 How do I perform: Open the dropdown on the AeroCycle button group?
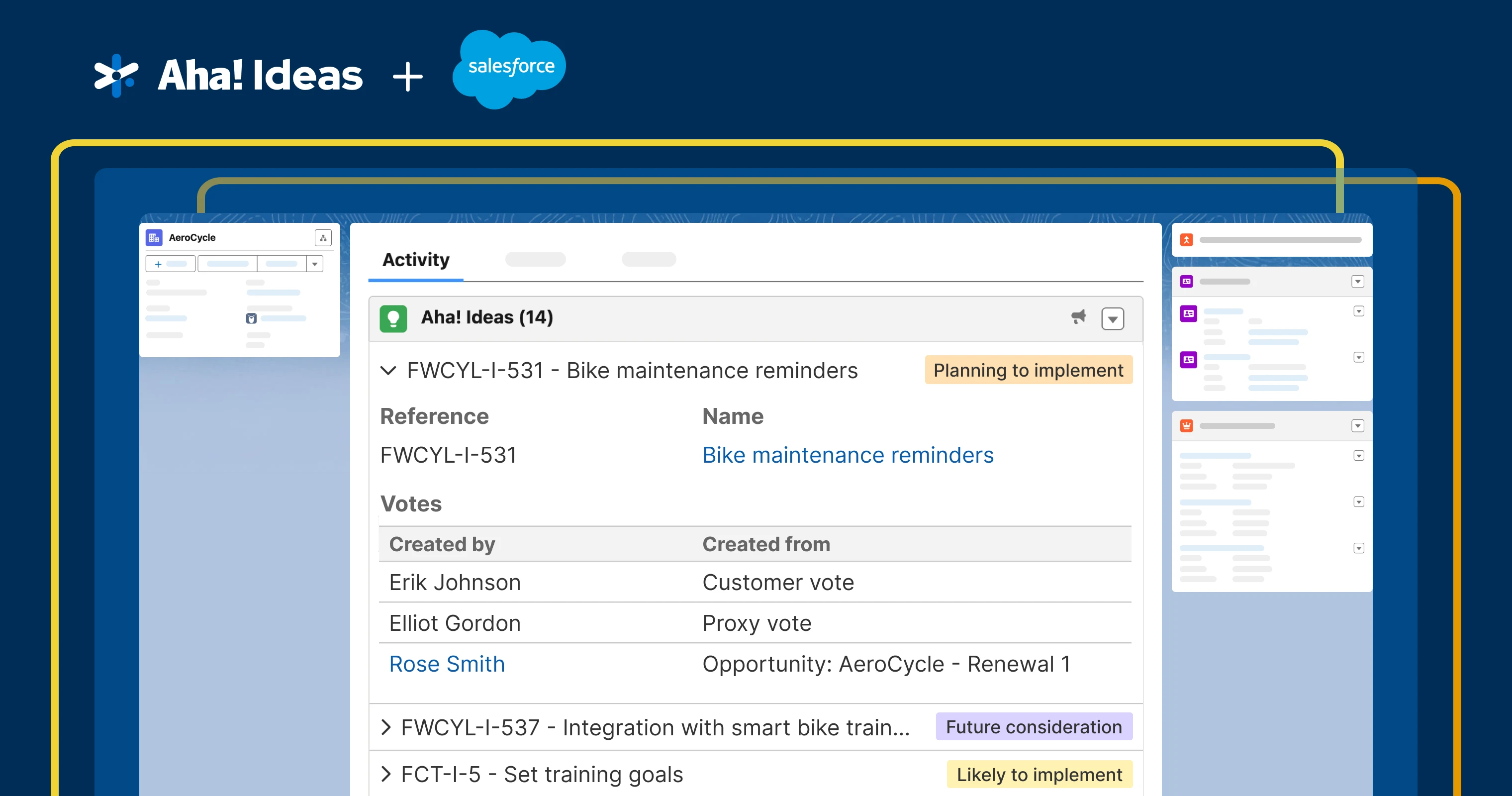point(315,264)
